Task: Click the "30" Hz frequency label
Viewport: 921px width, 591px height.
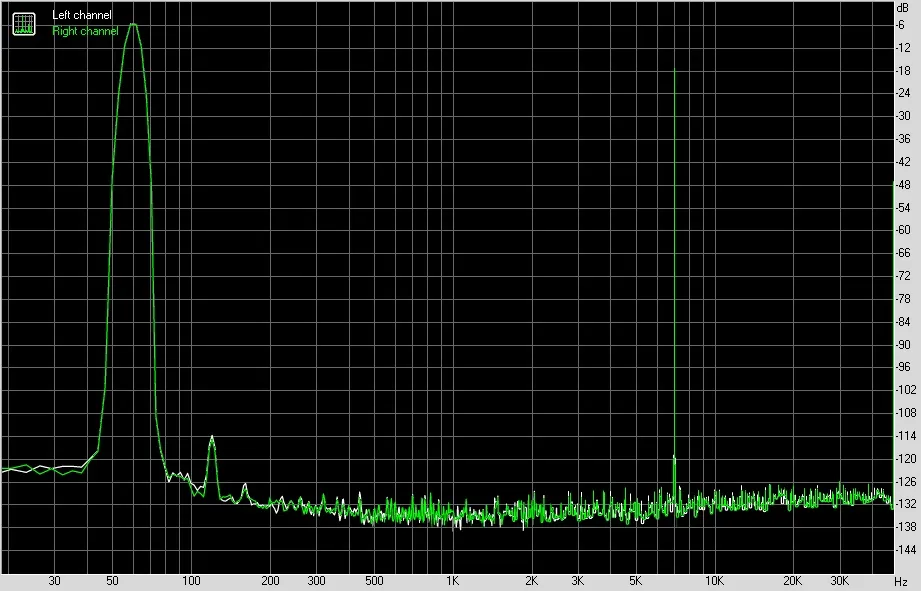Action: (54, 581)
